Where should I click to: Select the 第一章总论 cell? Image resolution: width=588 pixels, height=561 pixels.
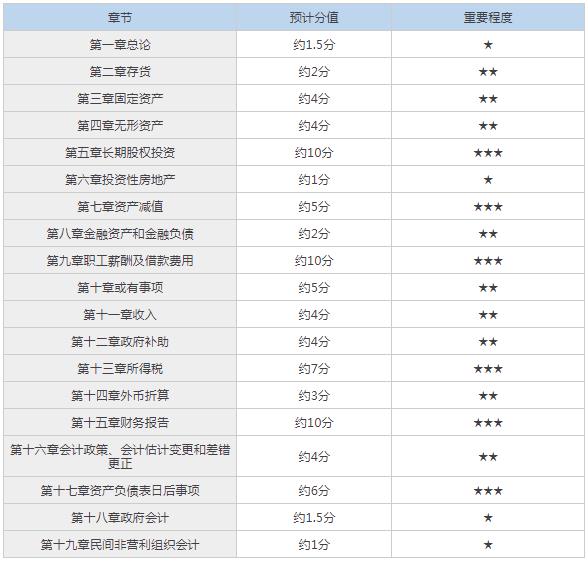point(120,45)
